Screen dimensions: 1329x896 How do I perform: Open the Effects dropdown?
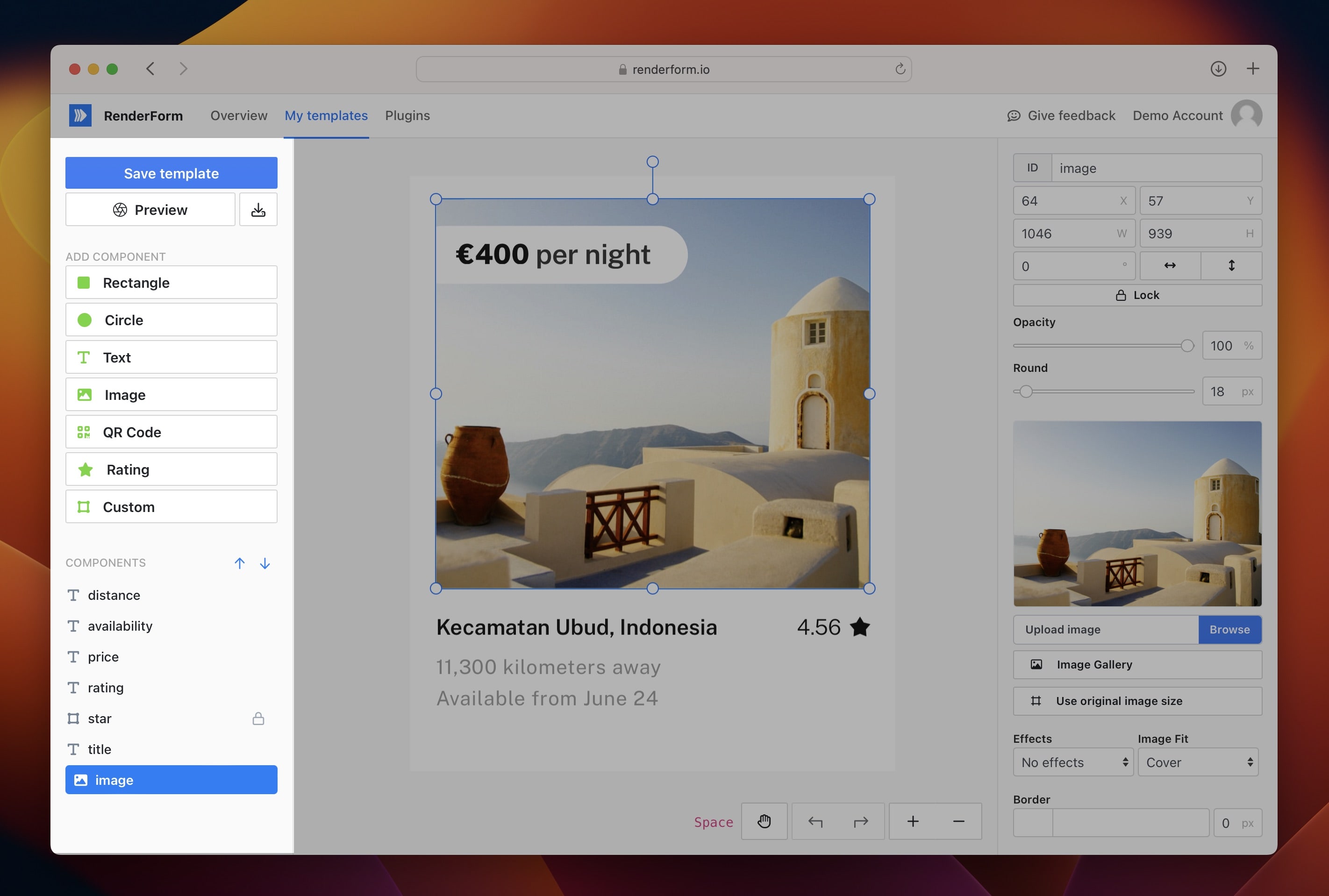[1073, 762]
